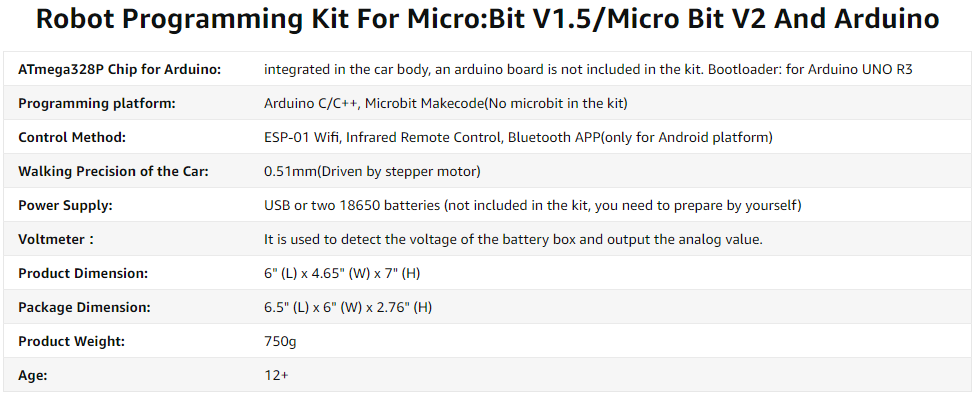This screenshot has height=395, width=975.
Task: Select the Package Dimension label
Action: coord(84,307)
